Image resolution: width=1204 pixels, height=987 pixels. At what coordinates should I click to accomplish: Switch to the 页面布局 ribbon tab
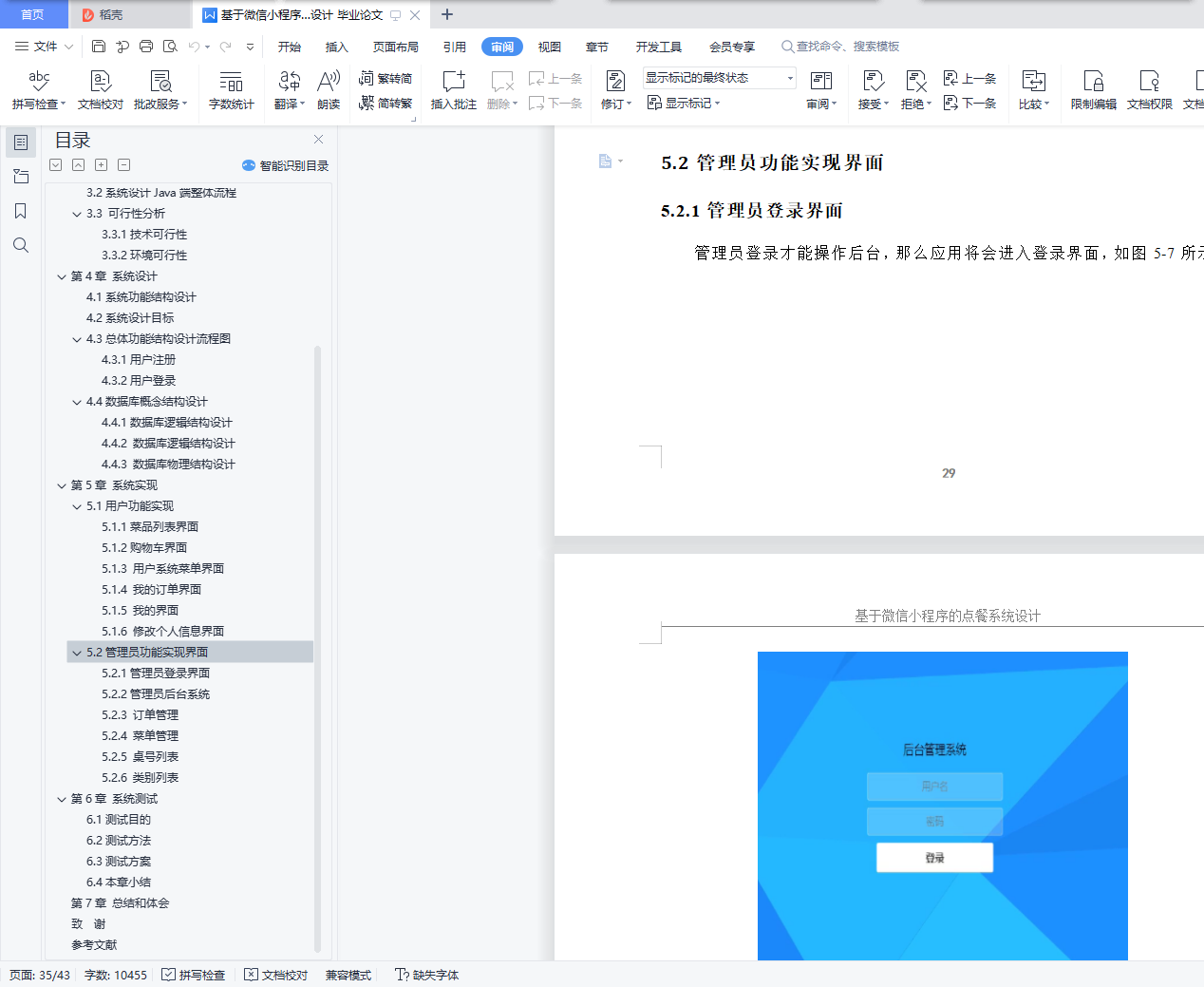click(x=396, y=47)
